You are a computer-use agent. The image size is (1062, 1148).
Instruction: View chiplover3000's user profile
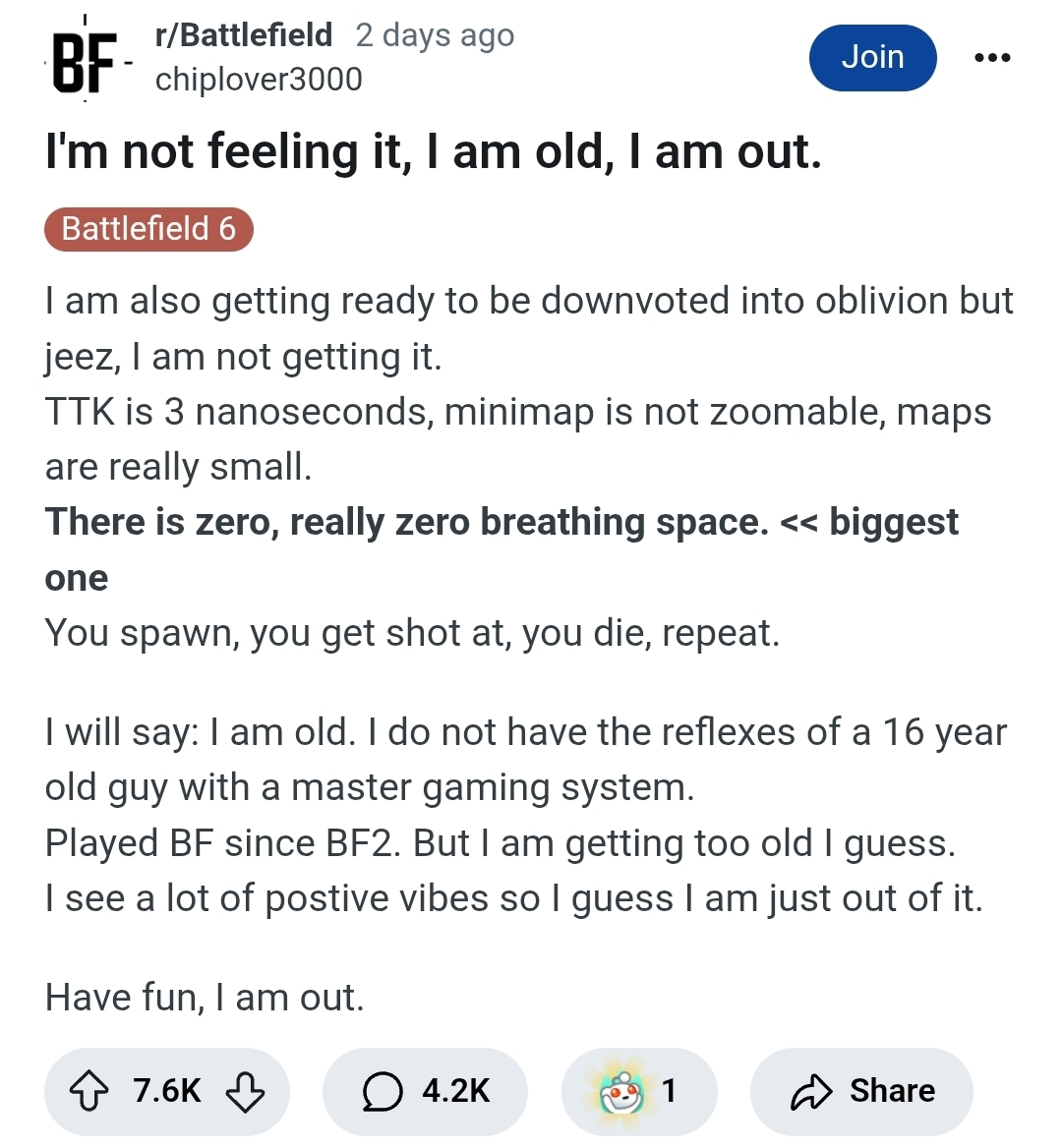pos(260,79)
